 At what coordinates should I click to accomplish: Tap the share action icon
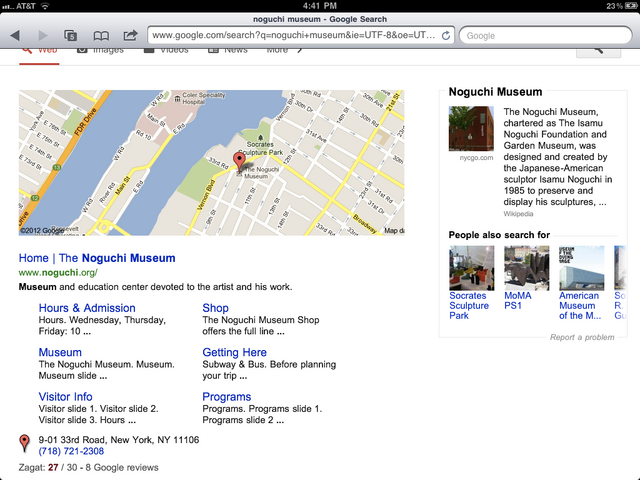130,35
